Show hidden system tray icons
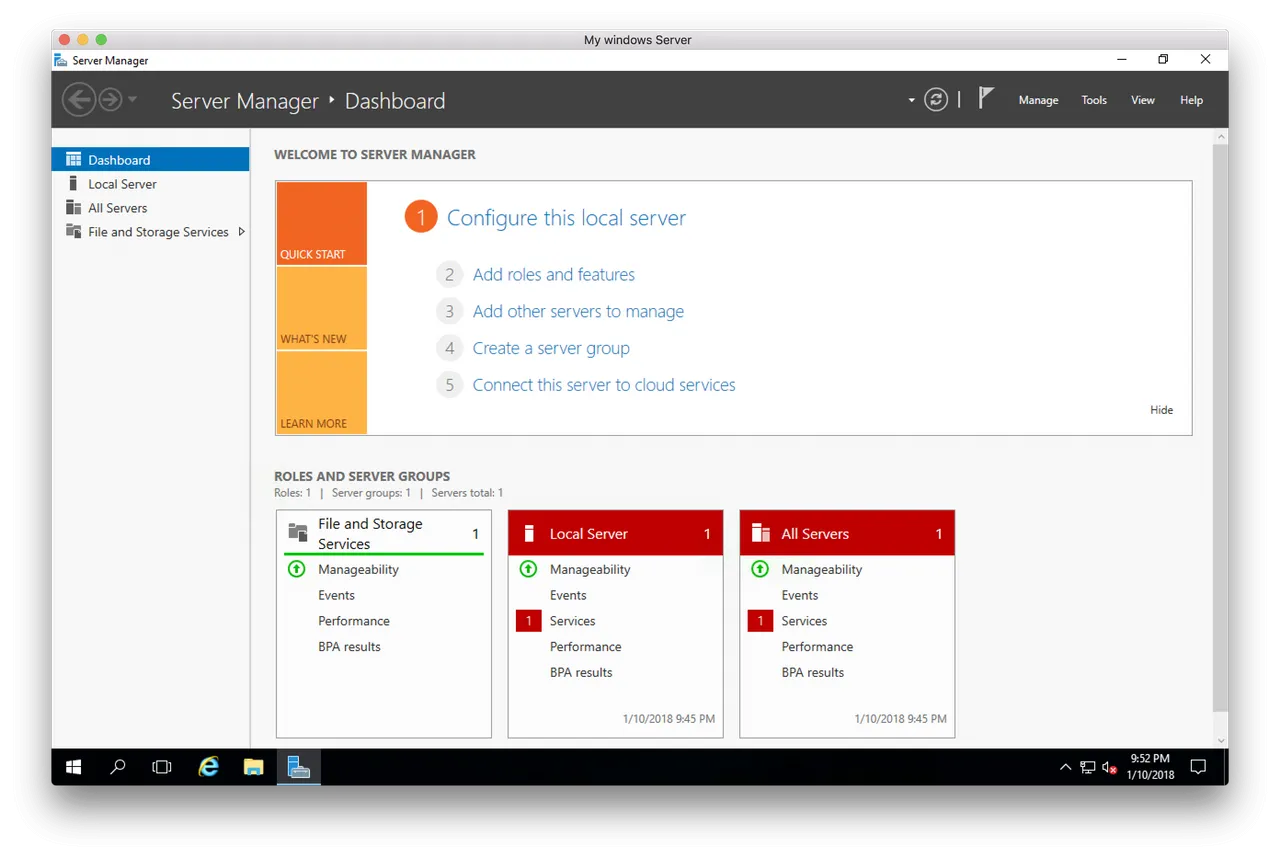This screenshot has width=1280, height=859. (x=1065, y=768)
